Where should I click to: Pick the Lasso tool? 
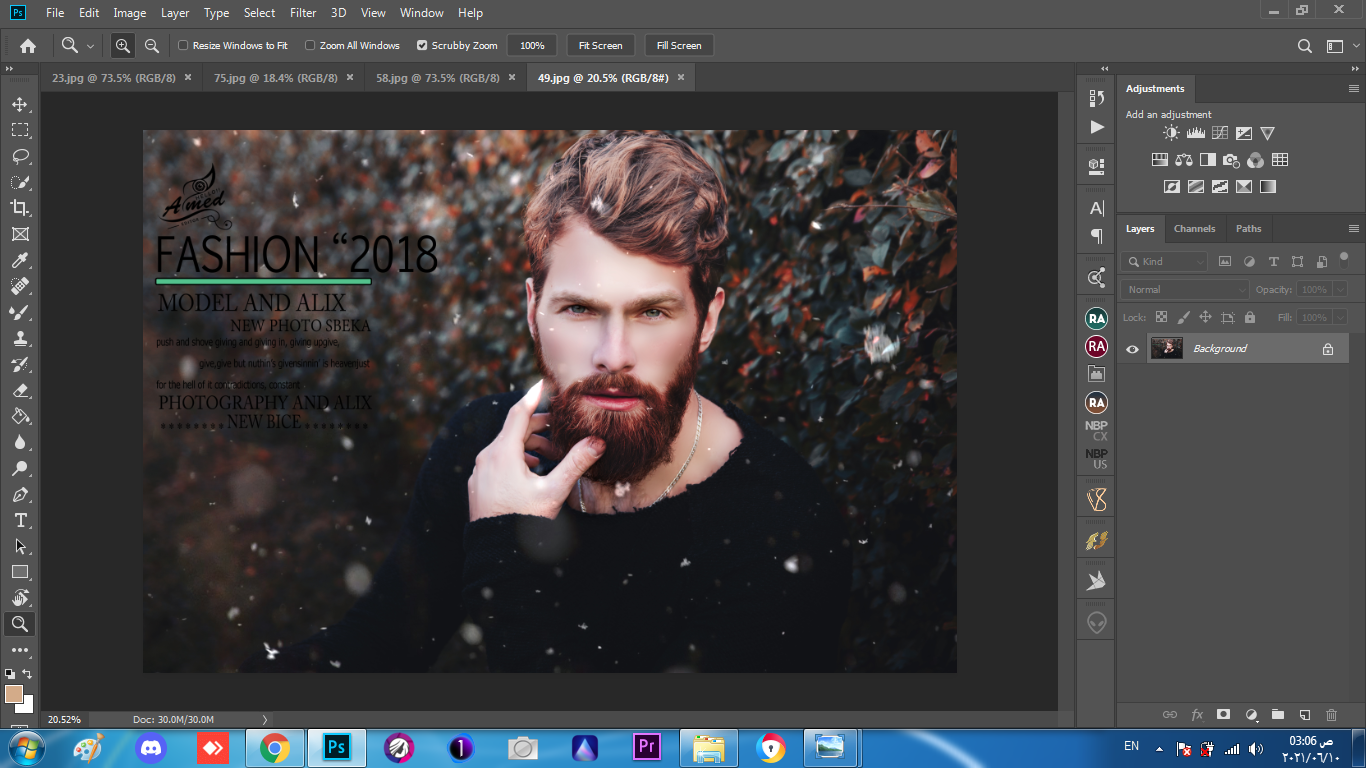tap(20, 156)
